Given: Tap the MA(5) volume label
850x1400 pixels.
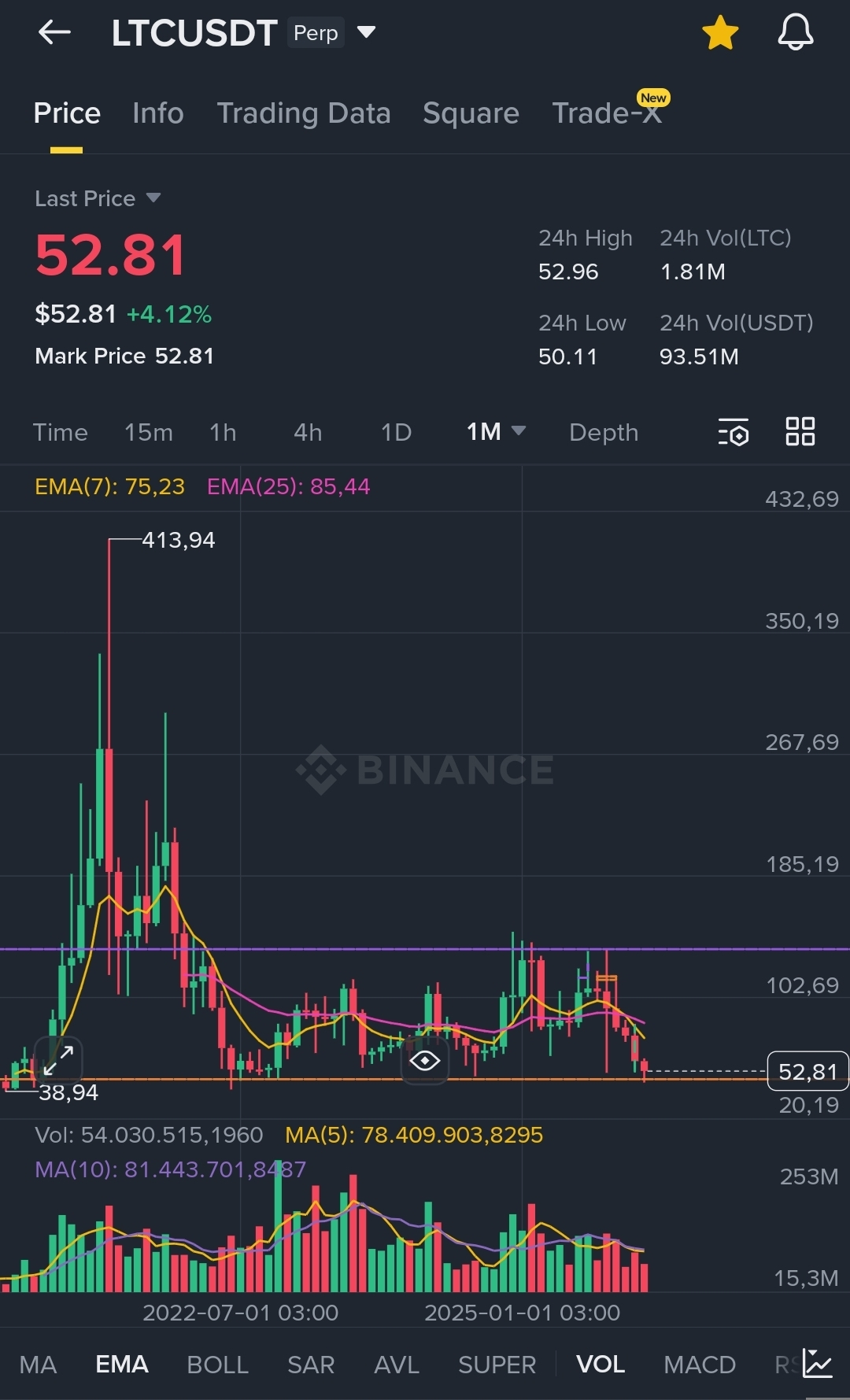Looking at the screenshot, I should pos(414,1135).
